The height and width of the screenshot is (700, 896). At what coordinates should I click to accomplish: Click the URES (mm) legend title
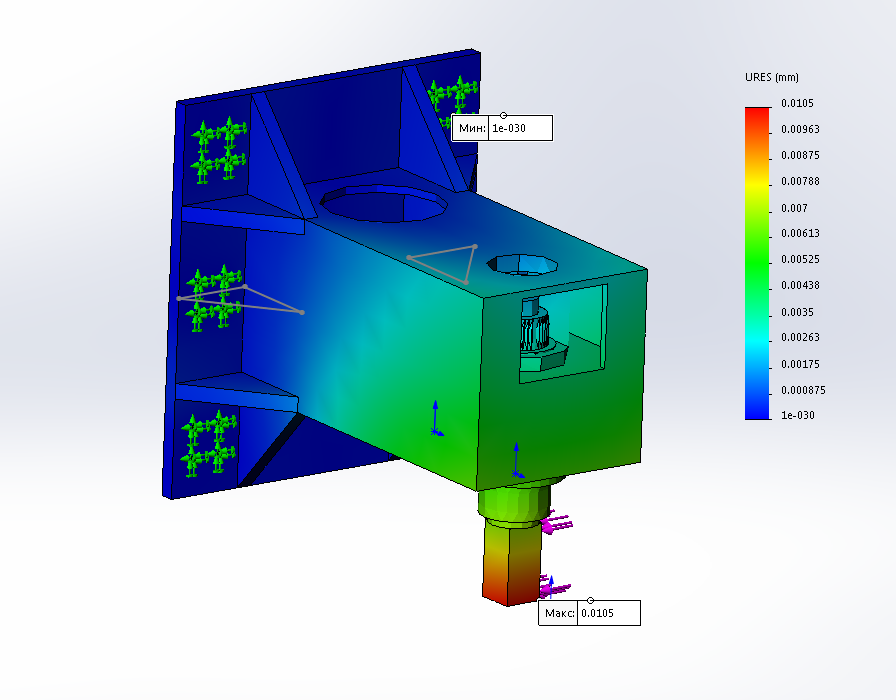(771, 77)
